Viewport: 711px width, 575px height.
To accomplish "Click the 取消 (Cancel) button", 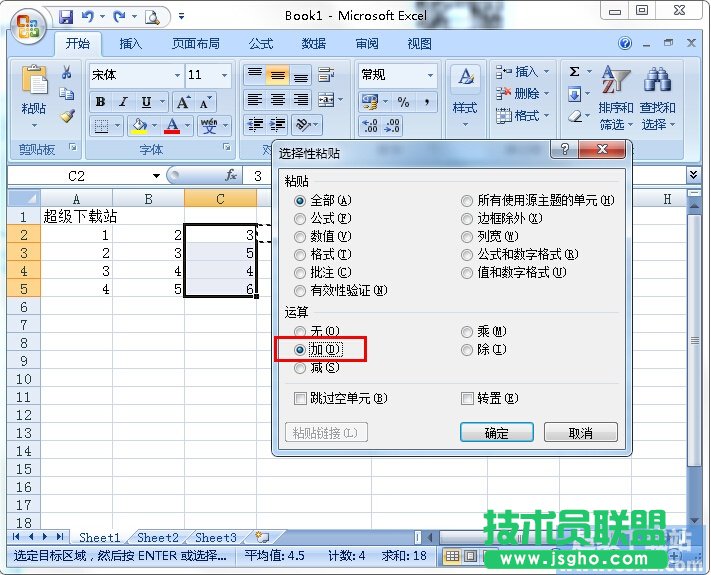I will pyautogui.click(x=580, y=433).
